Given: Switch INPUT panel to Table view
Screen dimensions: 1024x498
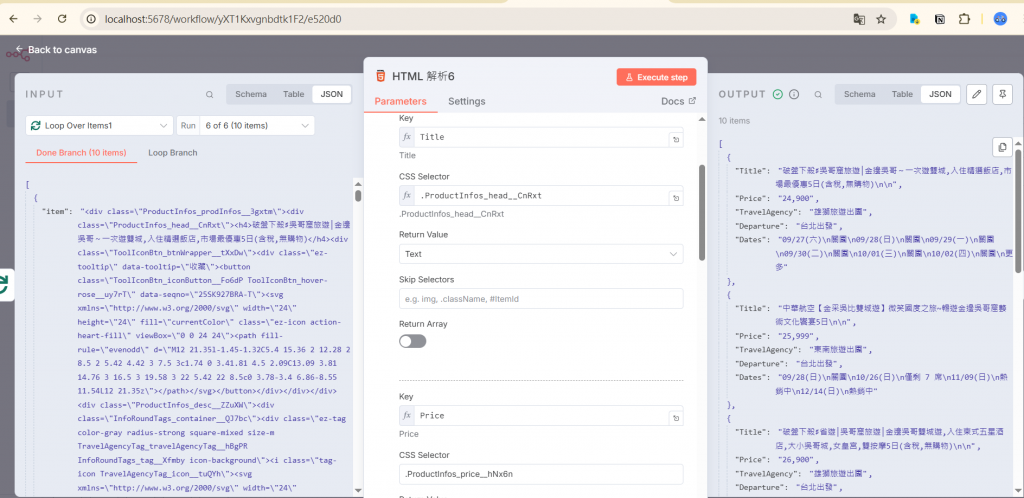Looking at the screenshot, I should (293, 94).
